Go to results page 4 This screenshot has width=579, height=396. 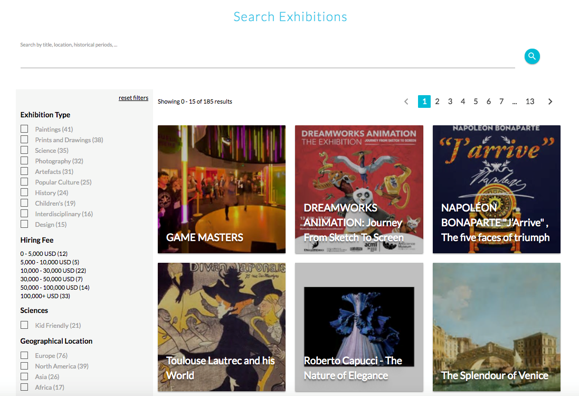click(x=463, y=101)
